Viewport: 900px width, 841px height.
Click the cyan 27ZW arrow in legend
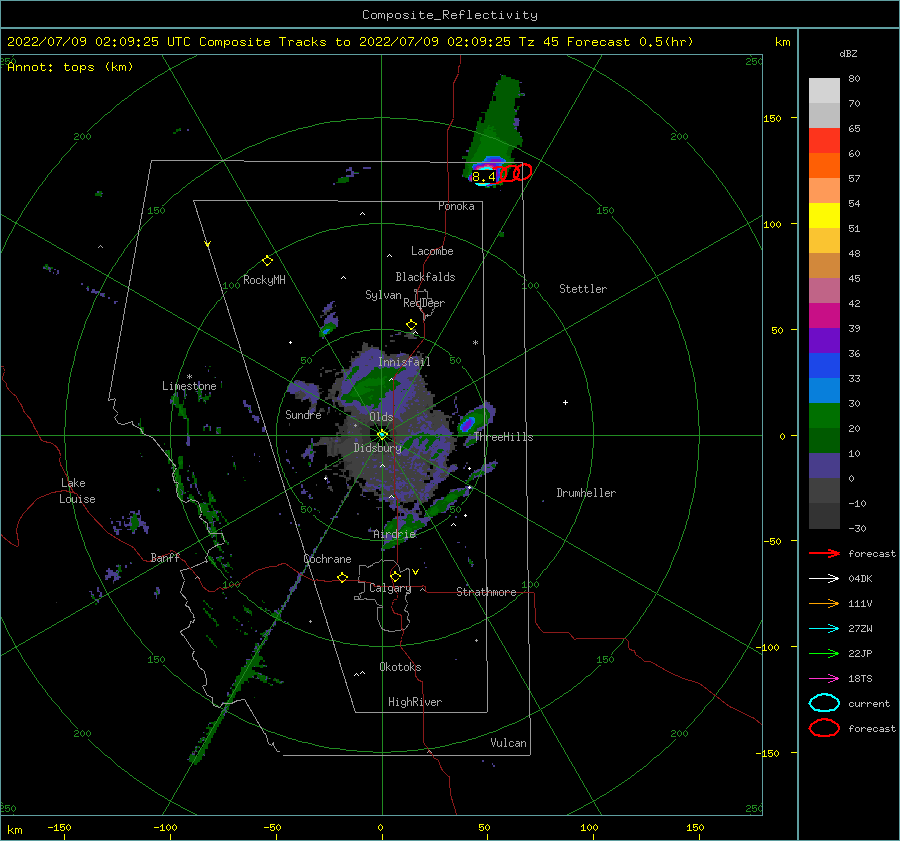tap(824, 629)
